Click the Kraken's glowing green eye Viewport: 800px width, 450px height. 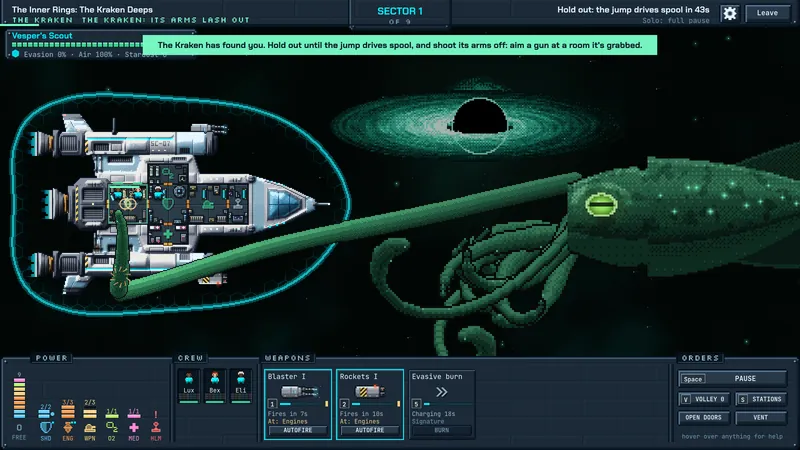click(x=601, y=205)
